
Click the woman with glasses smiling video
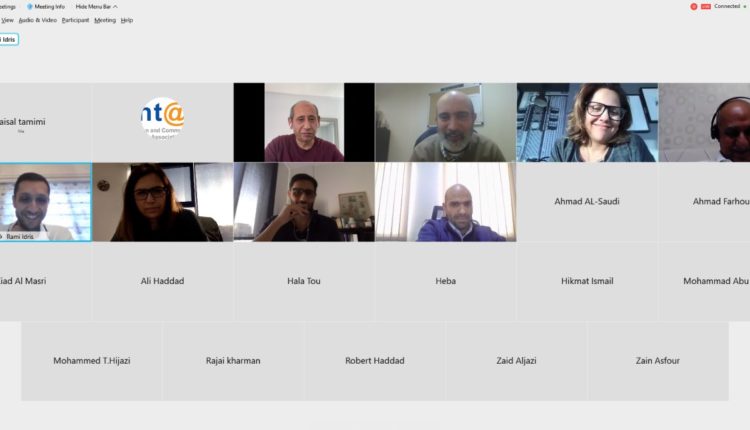click(x=587, y=122)
